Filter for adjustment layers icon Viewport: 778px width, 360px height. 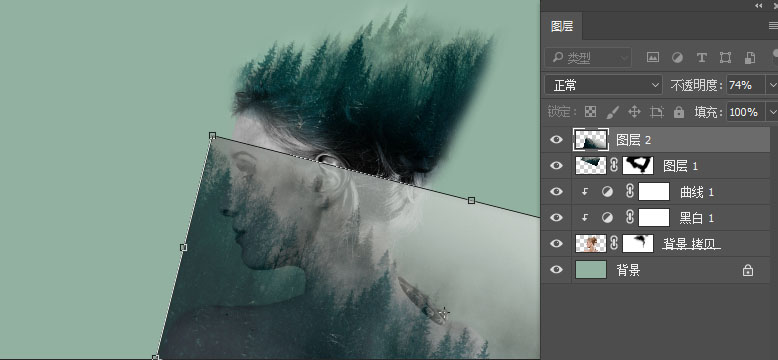[677, 58]
